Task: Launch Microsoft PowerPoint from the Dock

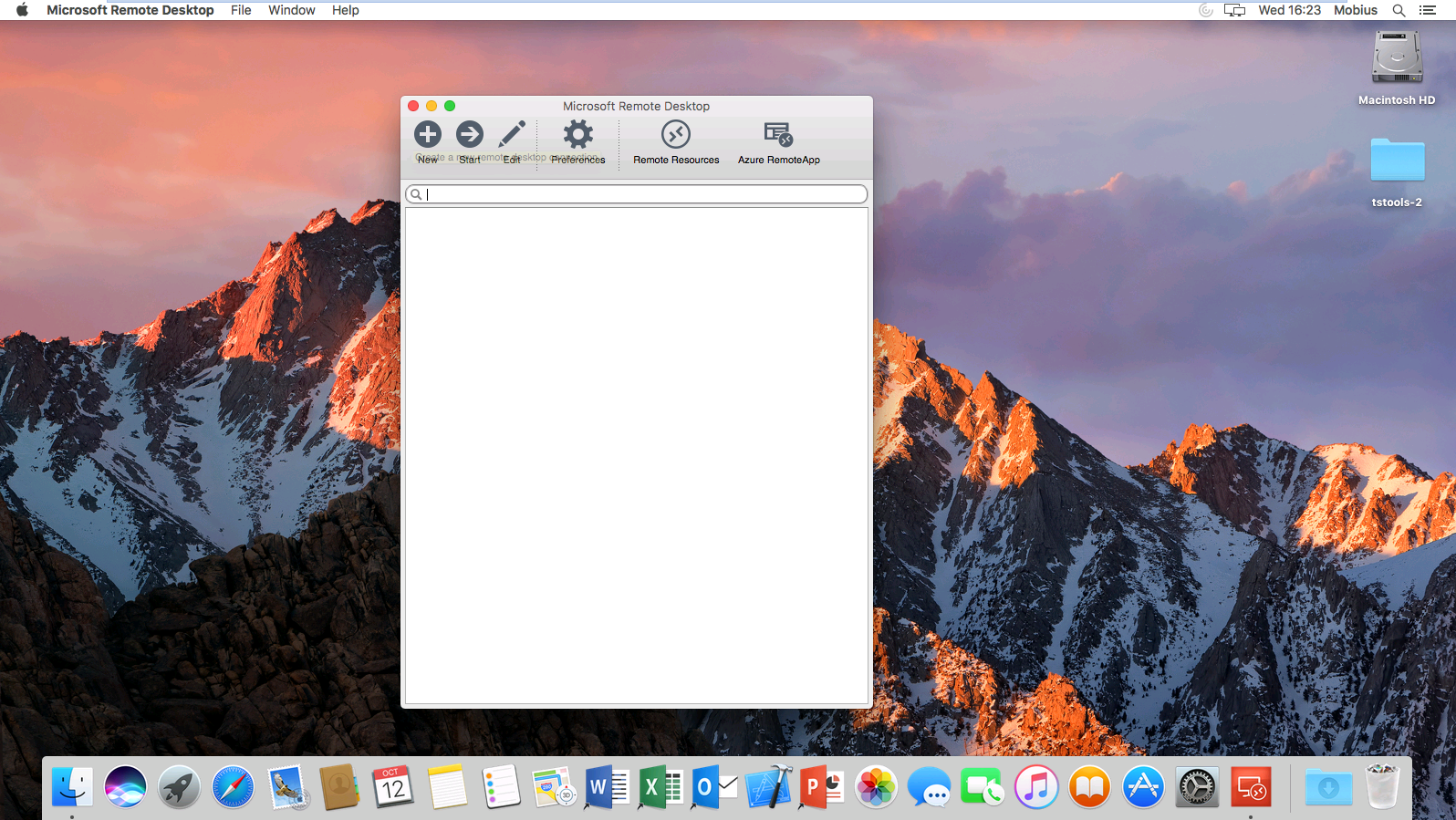Action: click(822, 786)
